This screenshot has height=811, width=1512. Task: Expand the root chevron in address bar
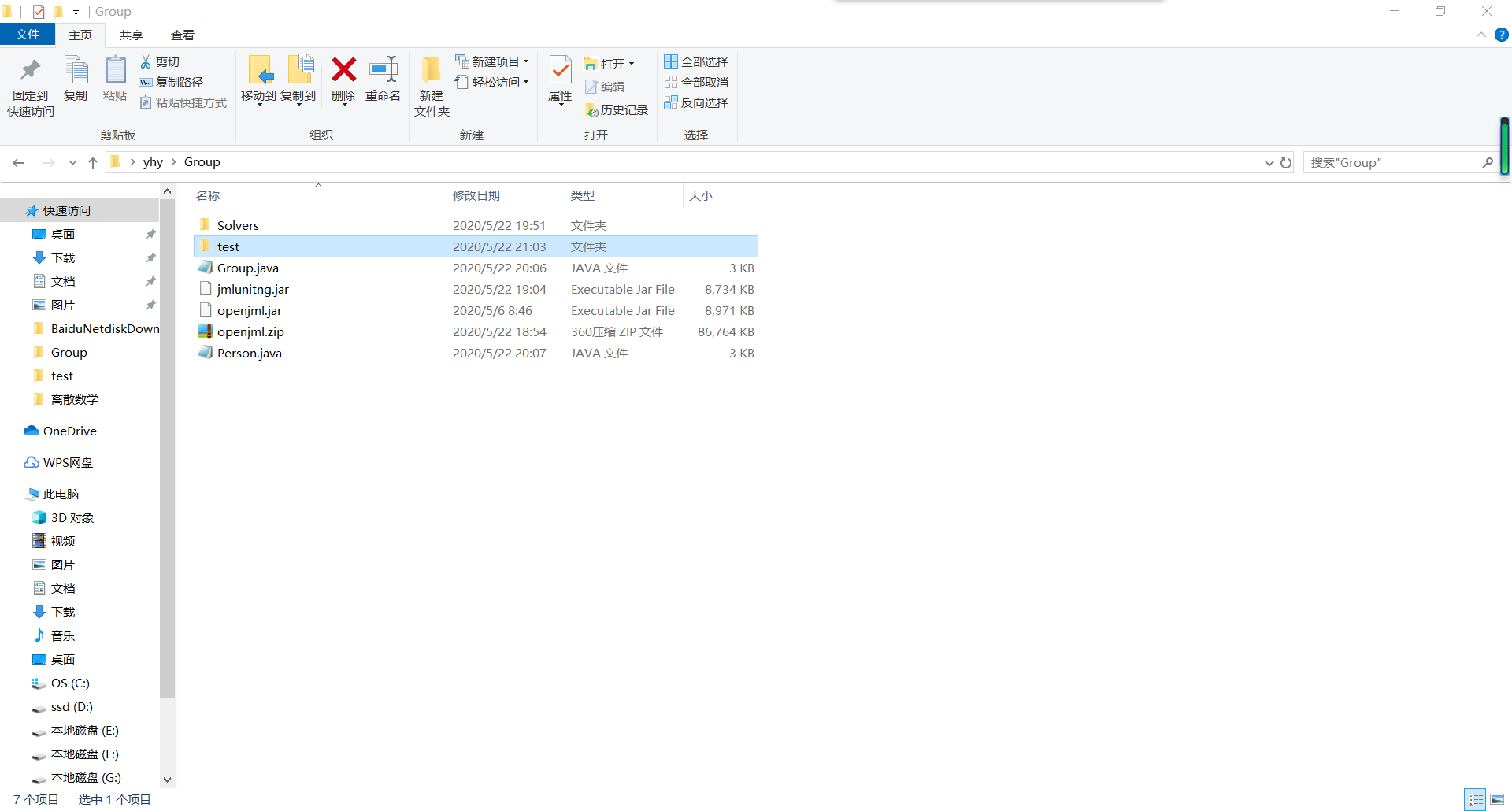[x=132, y=162]
